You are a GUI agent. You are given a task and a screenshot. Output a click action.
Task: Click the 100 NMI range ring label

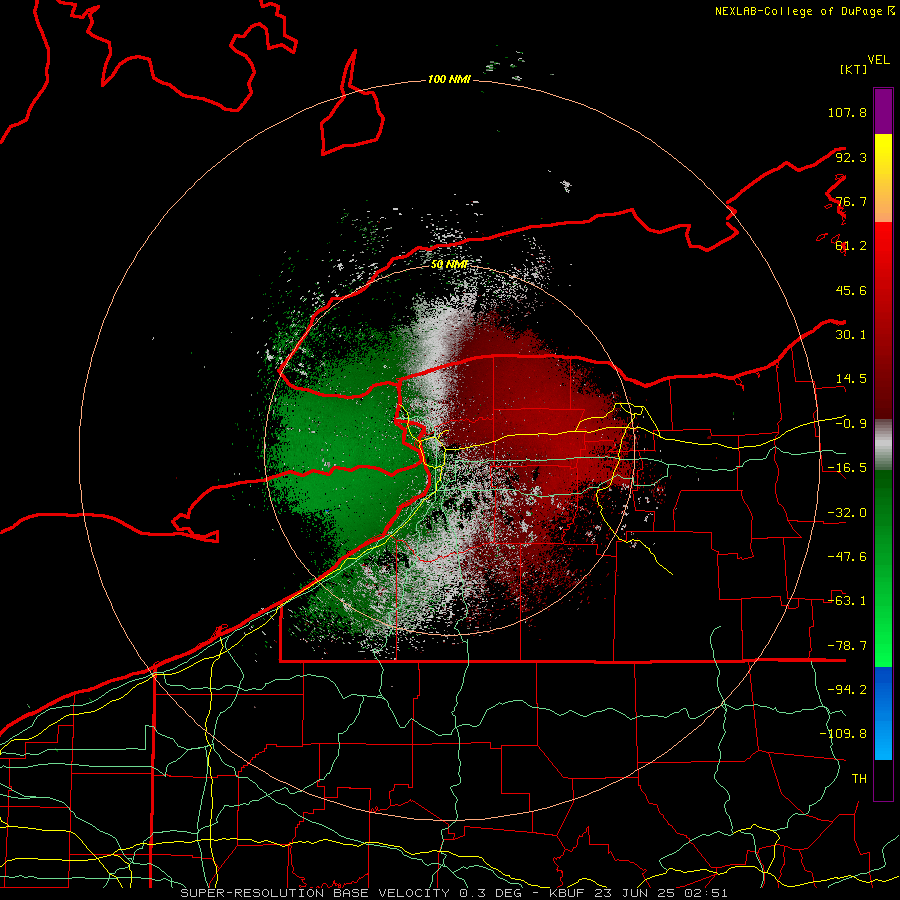[x=449, y=79]
